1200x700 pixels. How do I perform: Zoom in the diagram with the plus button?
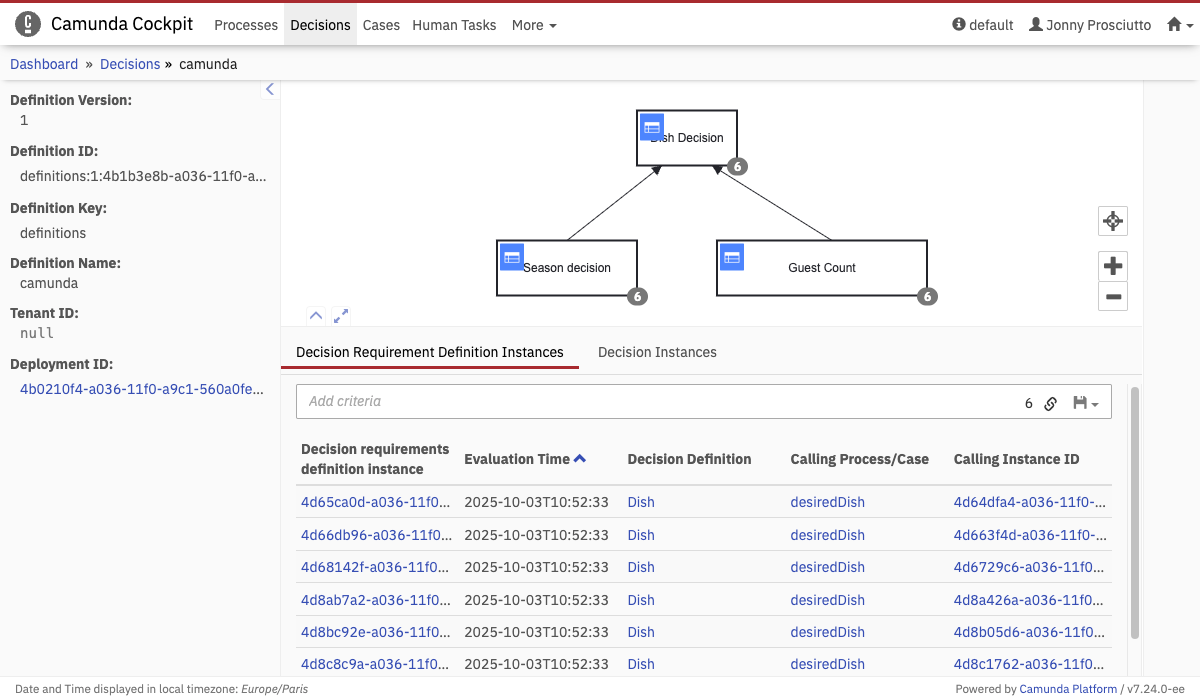point(1112,266)
